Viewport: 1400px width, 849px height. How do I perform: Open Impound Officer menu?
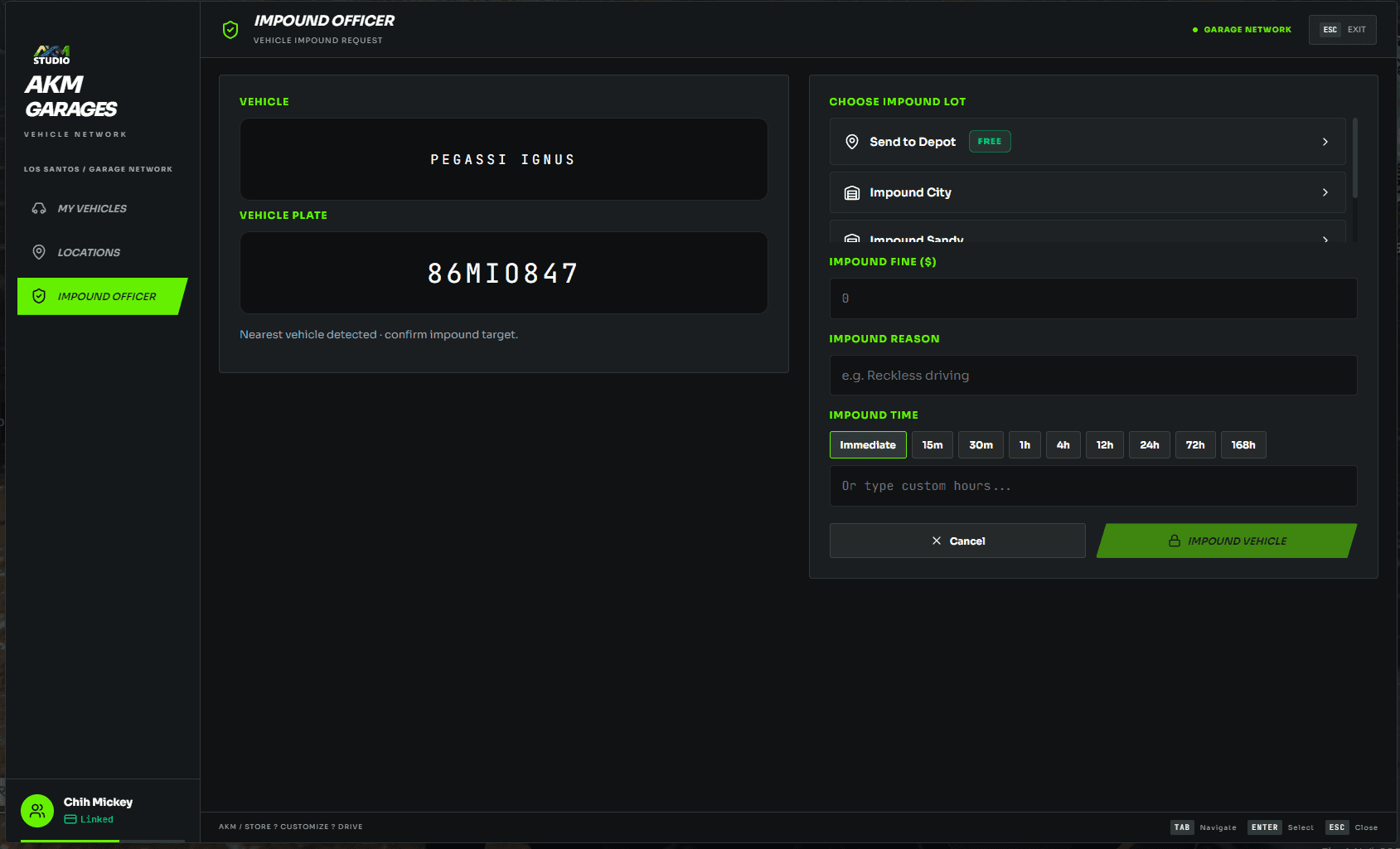(x=103, y=296)
